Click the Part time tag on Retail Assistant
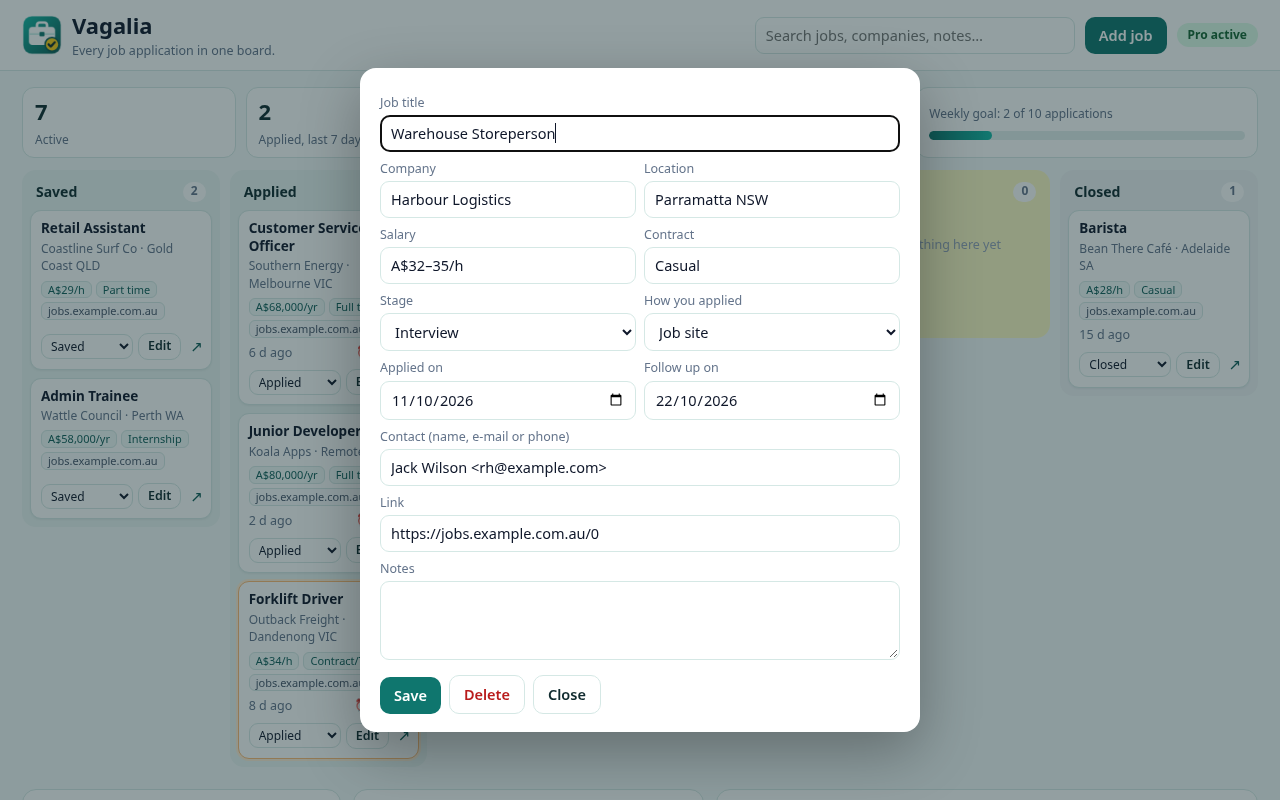1280x800 pixels. pos(126,290)
